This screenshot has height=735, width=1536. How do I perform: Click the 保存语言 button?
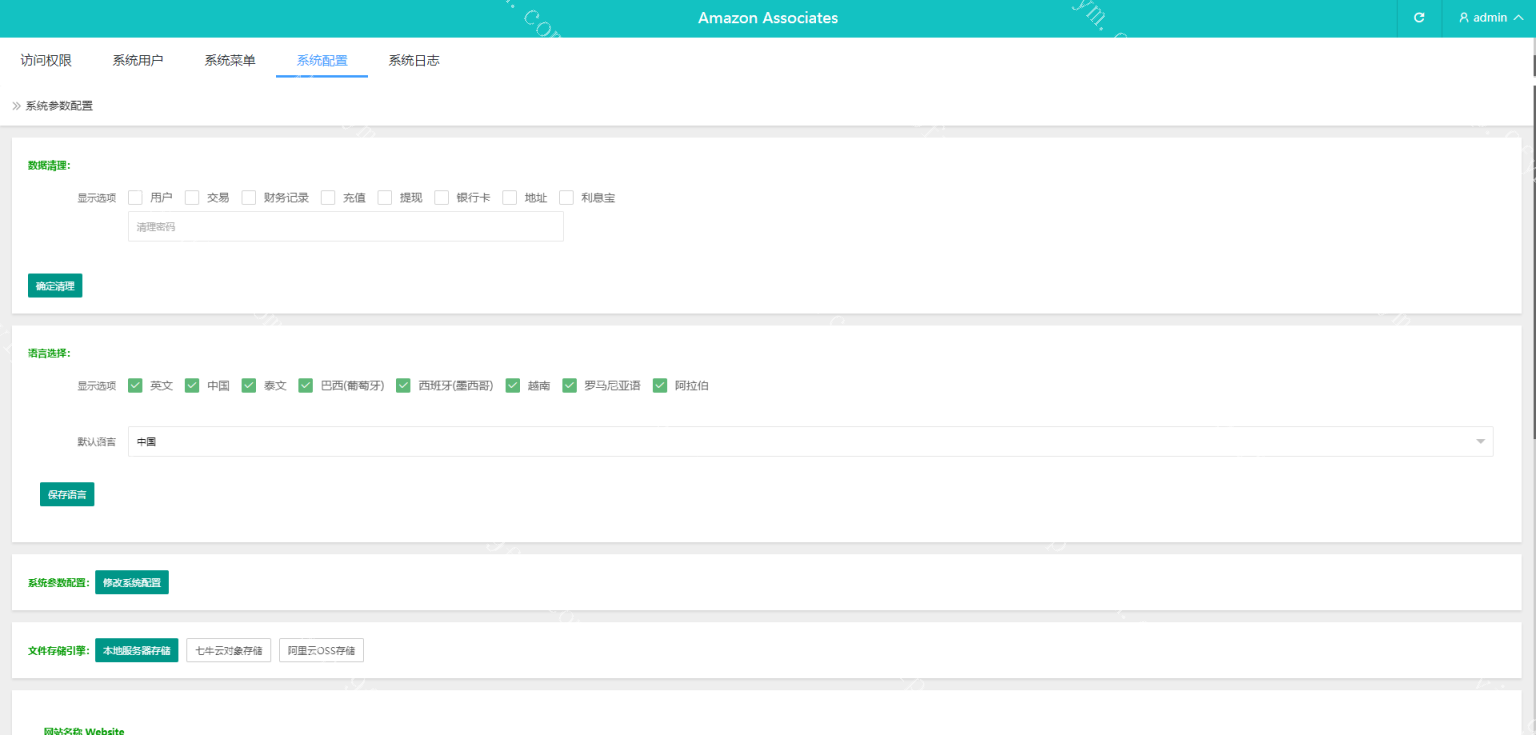point(67,494)
